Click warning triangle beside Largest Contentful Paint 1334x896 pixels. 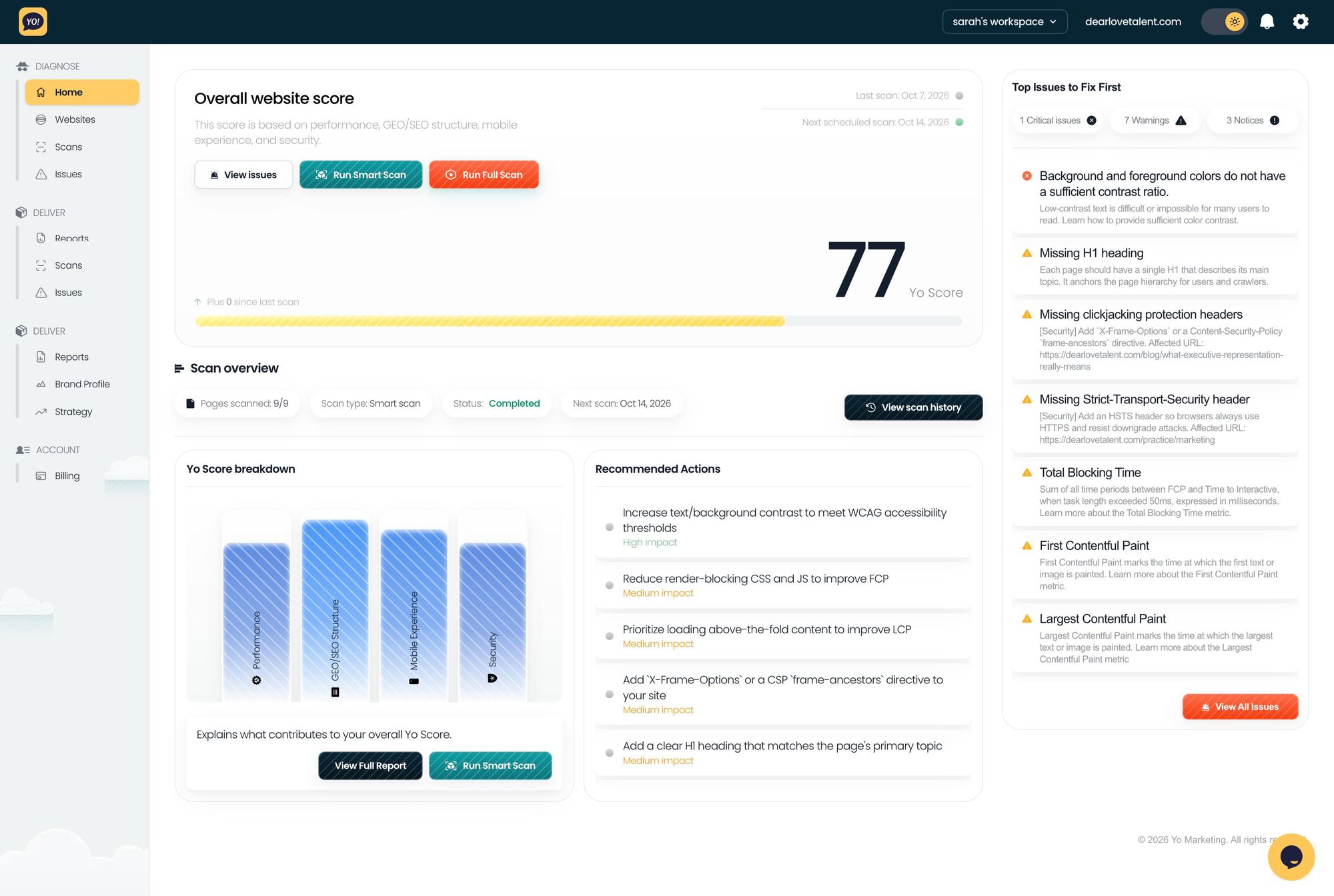click(x=1027, y=619)
